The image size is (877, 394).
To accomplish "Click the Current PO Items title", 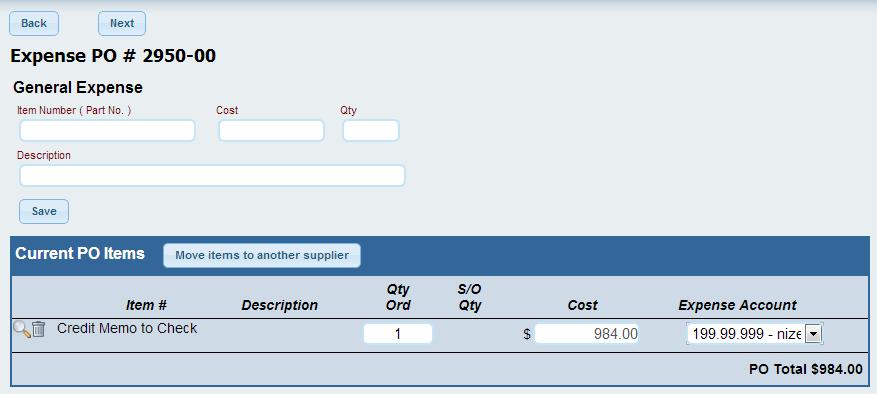I will 80,254.
